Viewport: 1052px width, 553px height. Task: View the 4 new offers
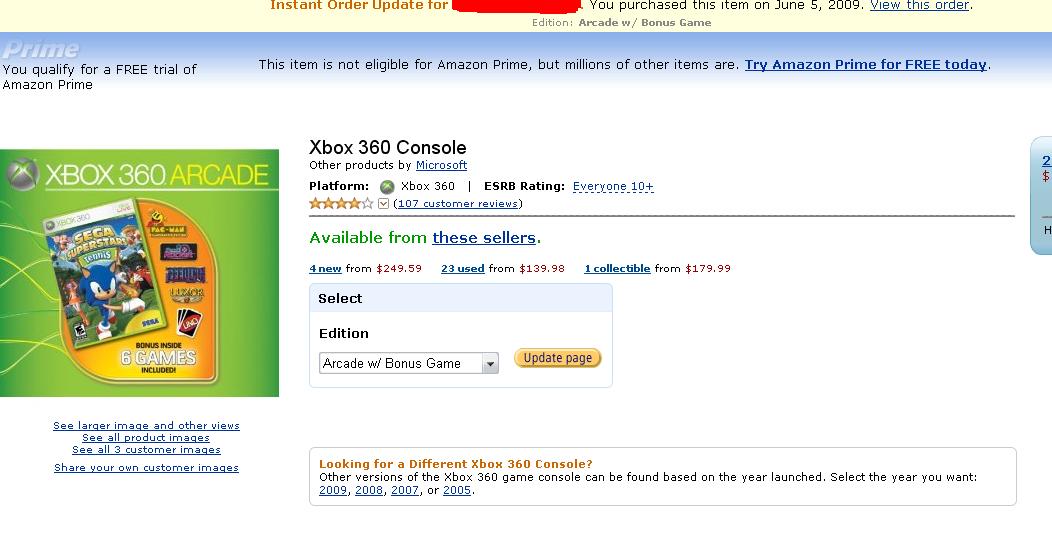(x=325, y=268)
